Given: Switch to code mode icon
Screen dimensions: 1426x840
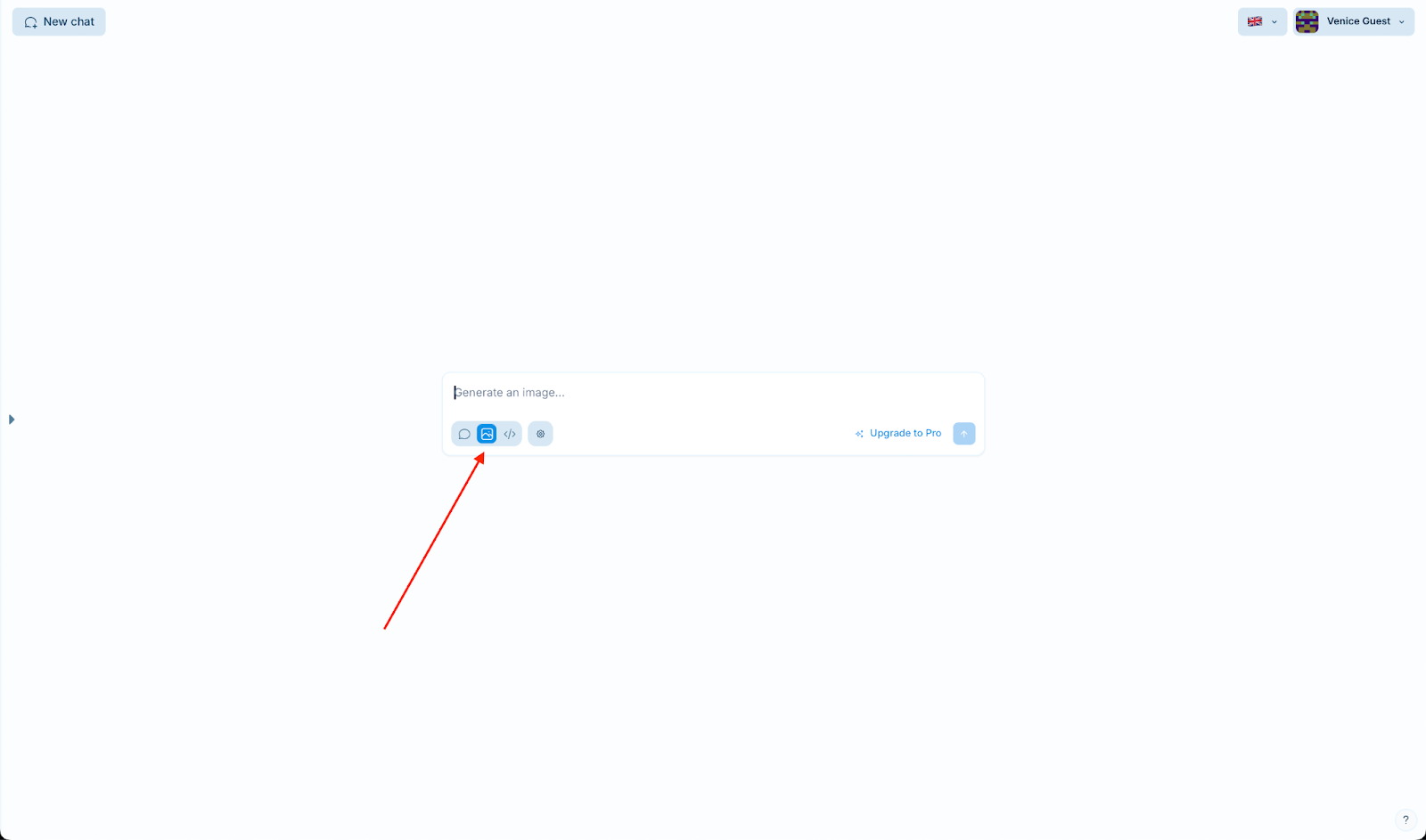Looking at the screenshot, I should (510, 434).
